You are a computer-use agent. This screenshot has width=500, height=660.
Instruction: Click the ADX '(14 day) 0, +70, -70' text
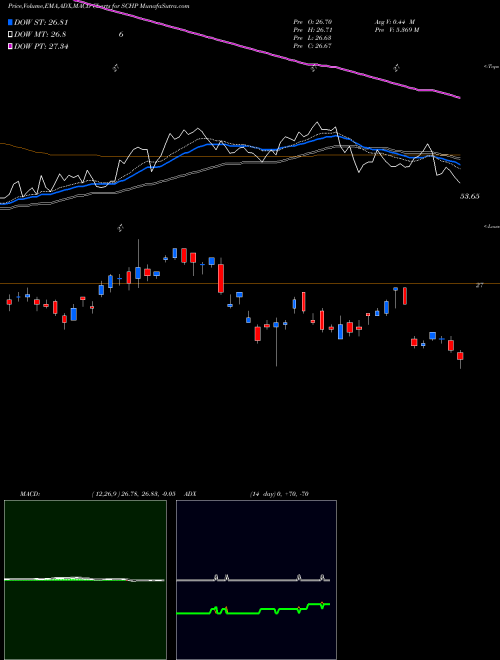point(279,494)
